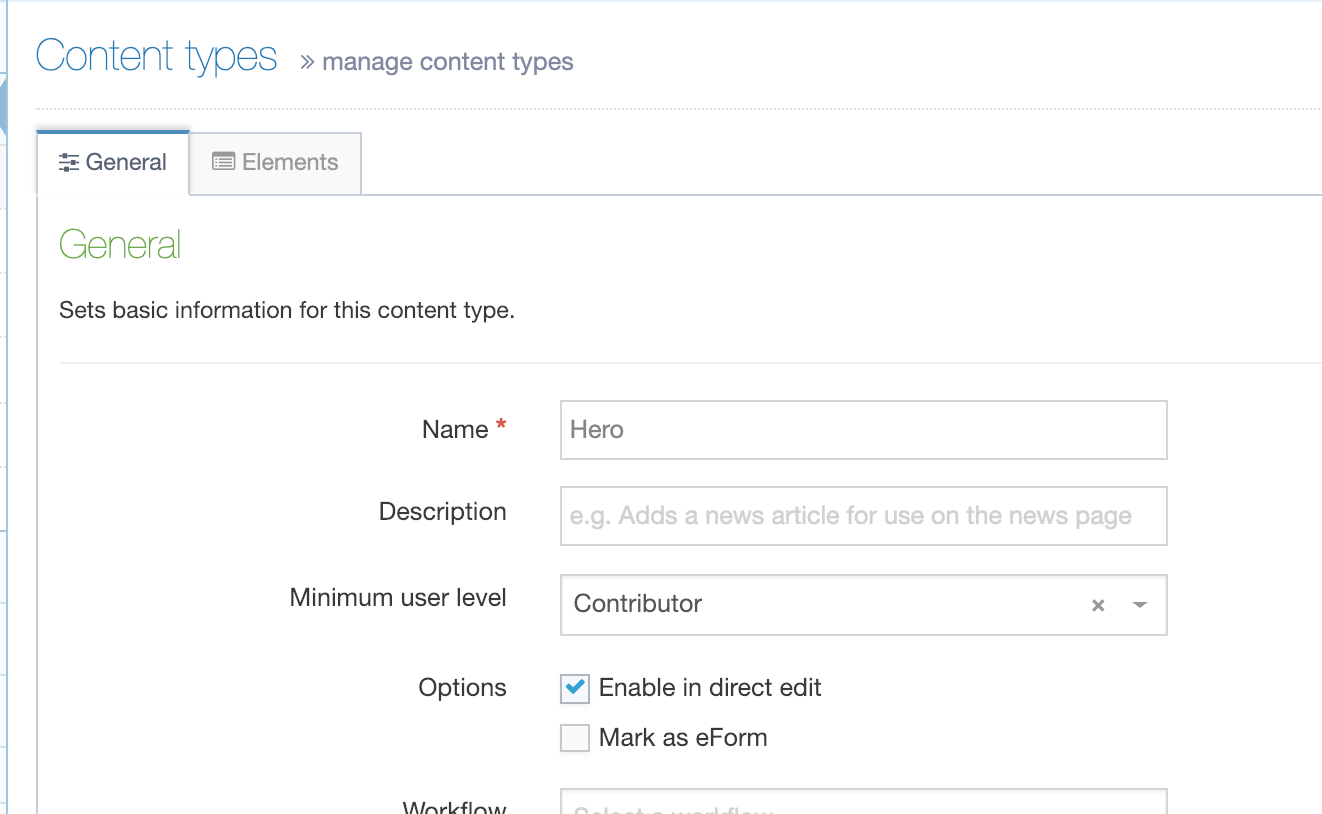Click the 'Enable in direct edit' label text
The width and height of the screenshot is (1322, 814).
point(710,688)
